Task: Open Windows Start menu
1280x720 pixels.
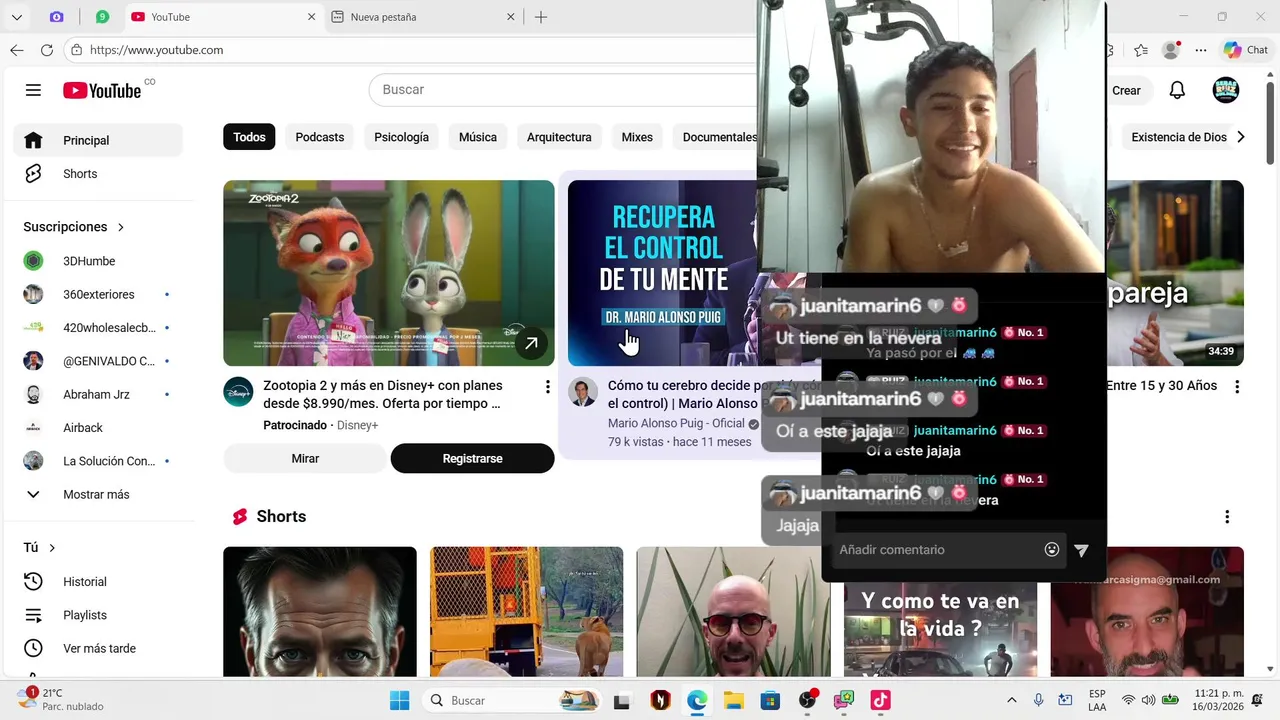Action: click(x=399, y=700)
